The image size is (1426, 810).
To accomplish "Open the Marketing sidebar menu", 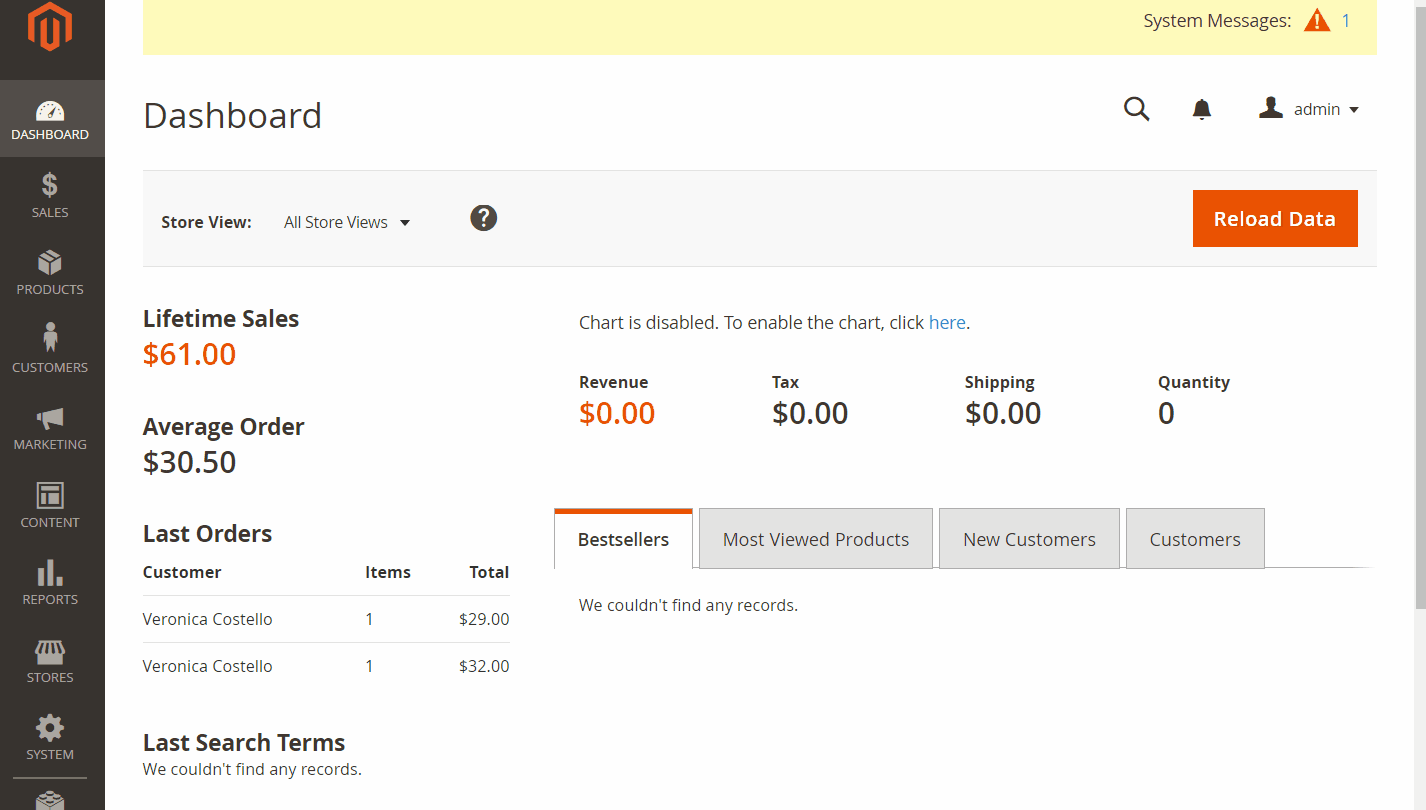I will [x=50, y=428].
